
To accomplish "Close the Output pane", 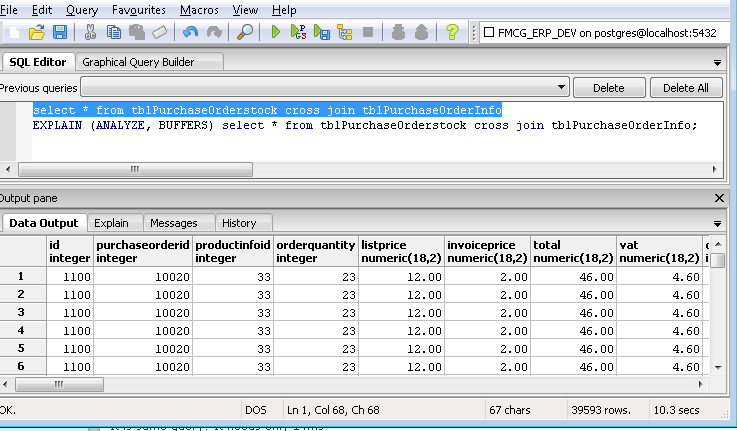I will 719,198.
